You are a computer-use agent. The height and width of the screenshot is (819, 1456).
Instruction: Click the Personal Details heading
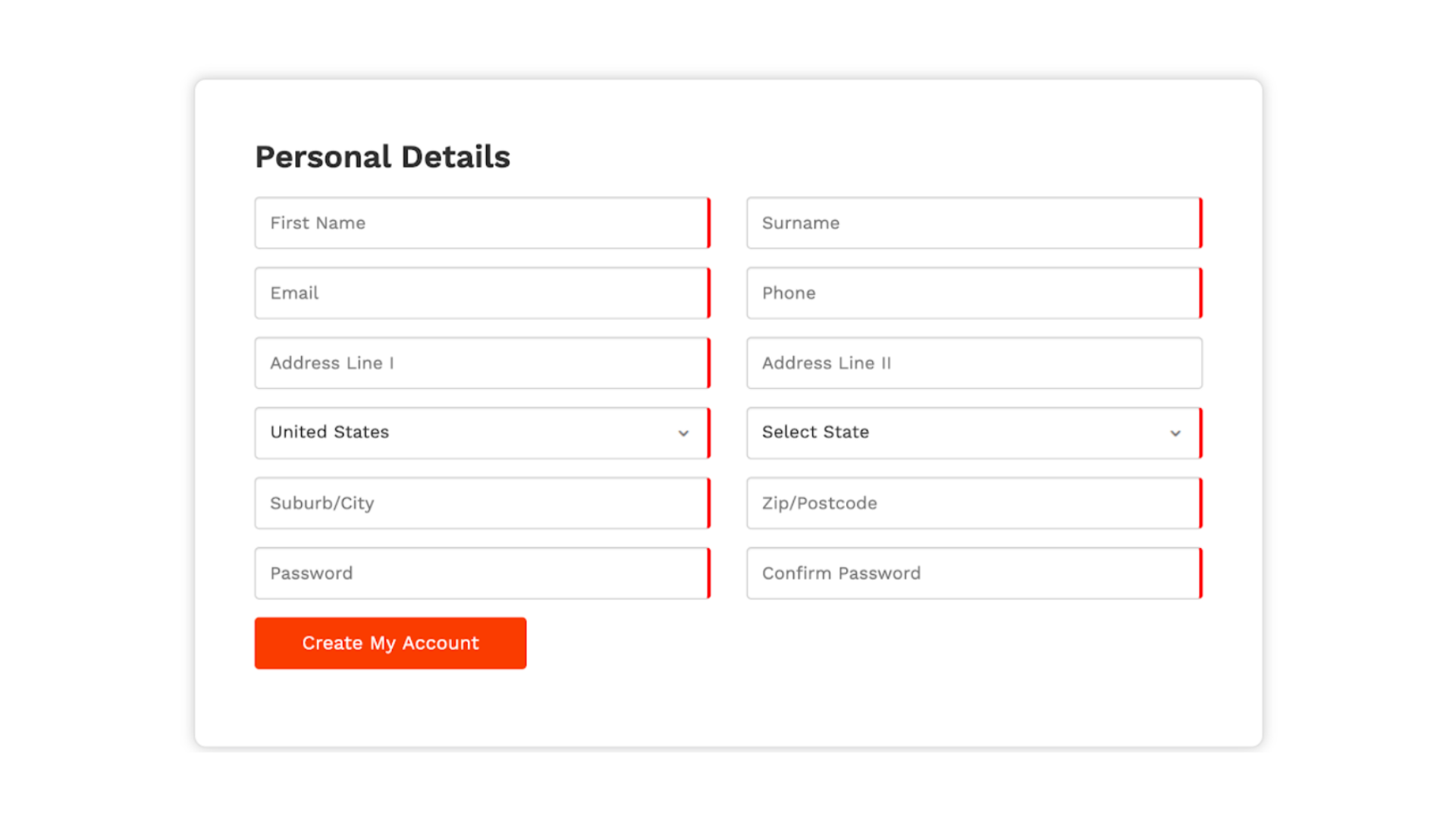coord(382,157)
